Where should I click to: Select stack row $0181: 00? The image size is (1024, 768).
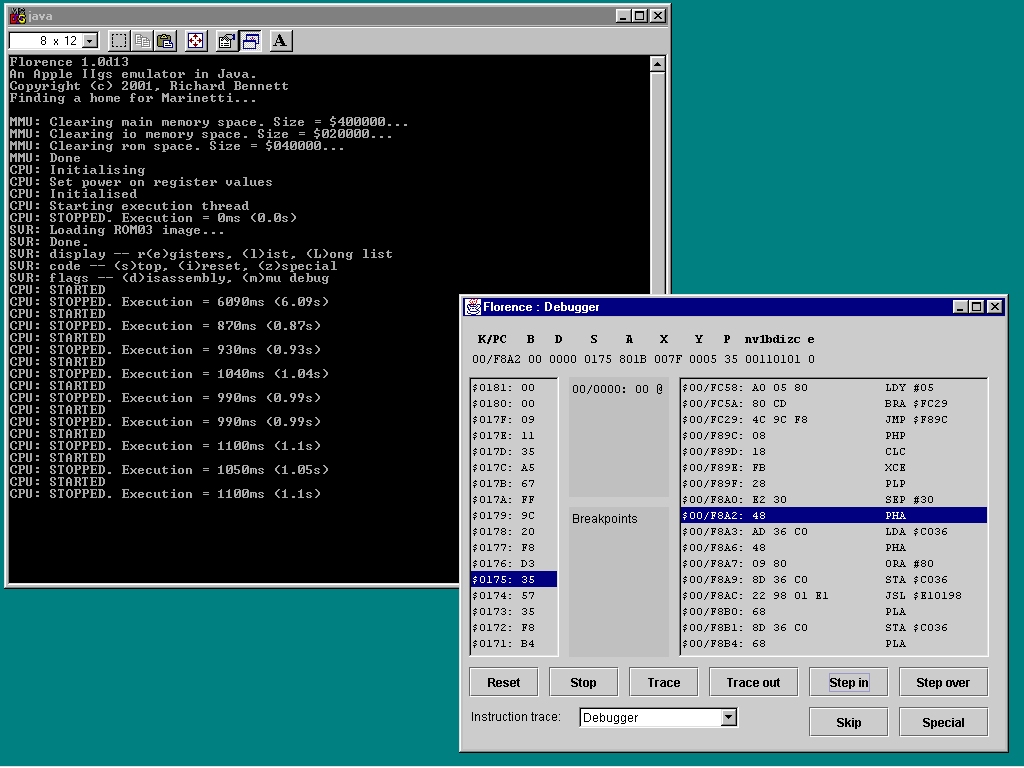(x=514, y=387)
